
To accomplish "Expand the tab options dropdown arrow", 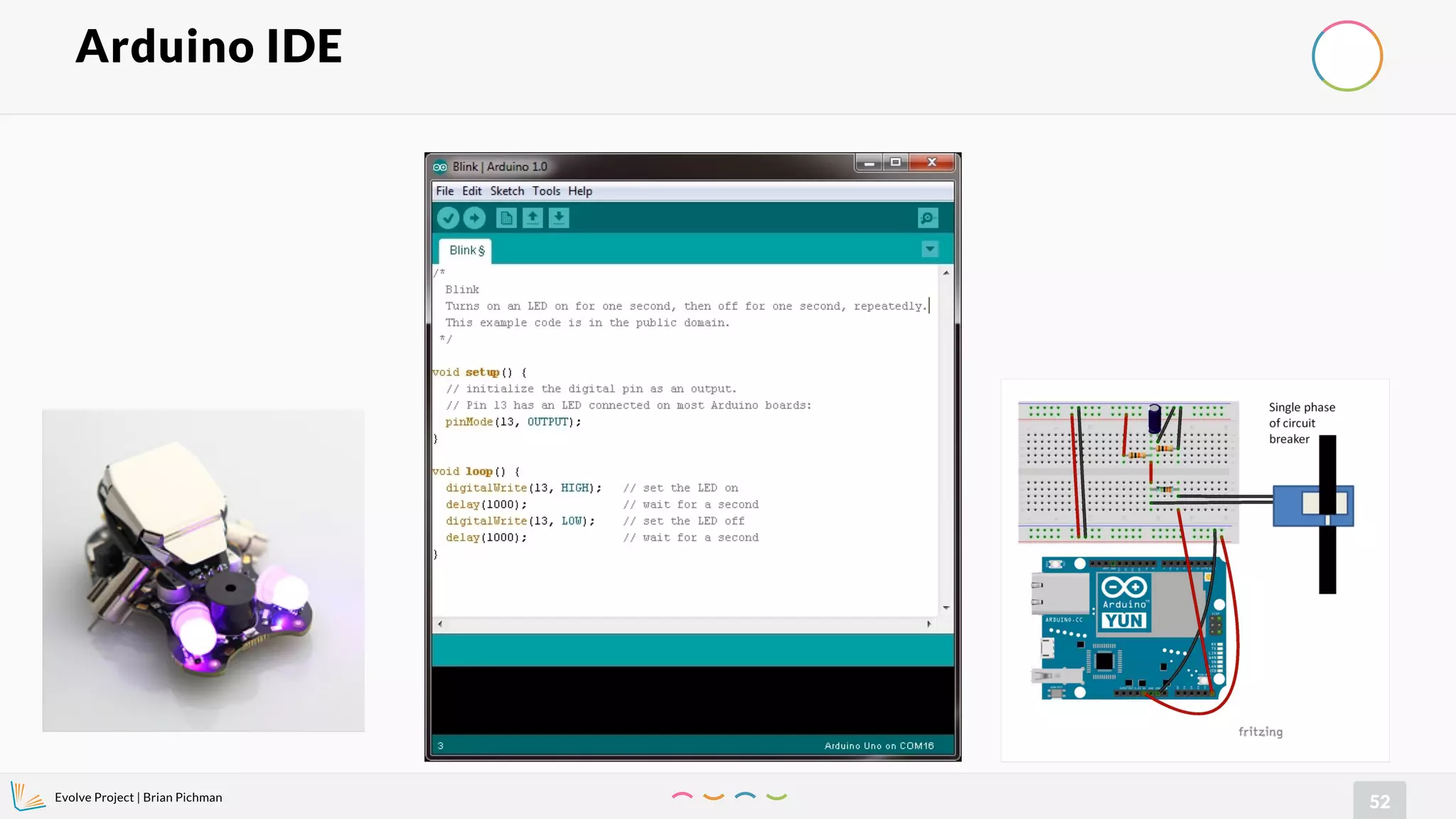I will pyautogui.click(x=930, y=250).
